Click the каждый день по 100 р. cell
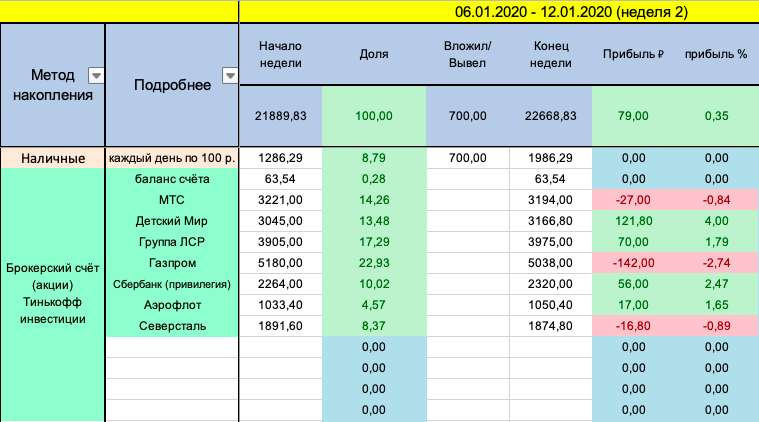 pyautogui.click(x=171, y=158)
